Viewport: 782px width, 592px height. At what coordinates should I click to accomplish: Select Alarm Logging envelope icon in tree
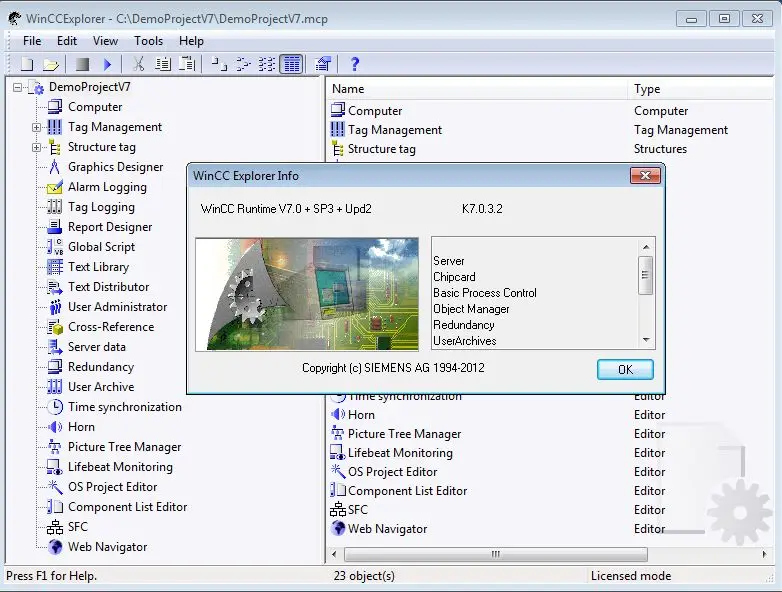tap(54, 188)
